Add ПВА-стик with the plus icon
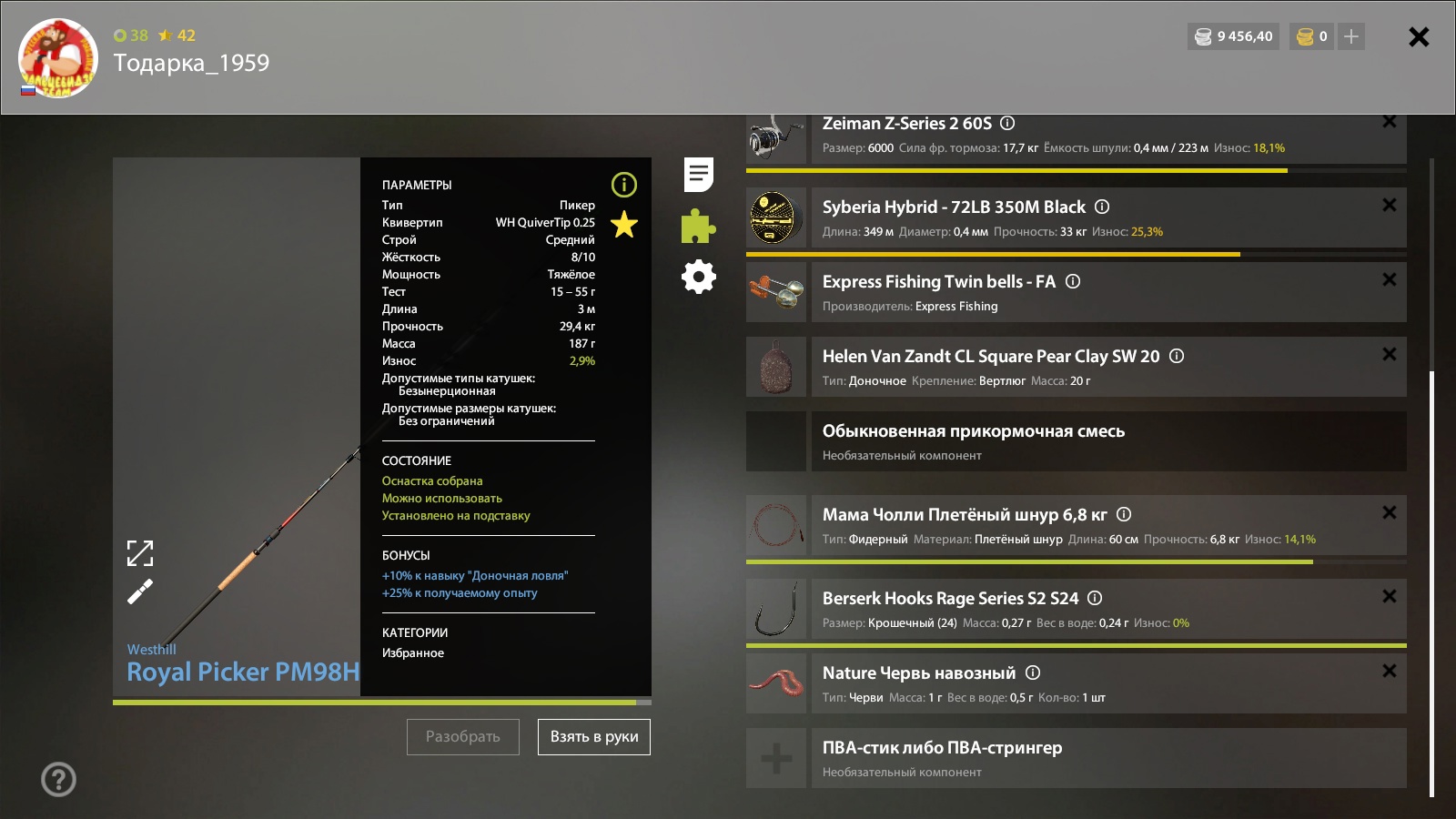This screenshot has width=1456, height=819. [x=776, y=758]
